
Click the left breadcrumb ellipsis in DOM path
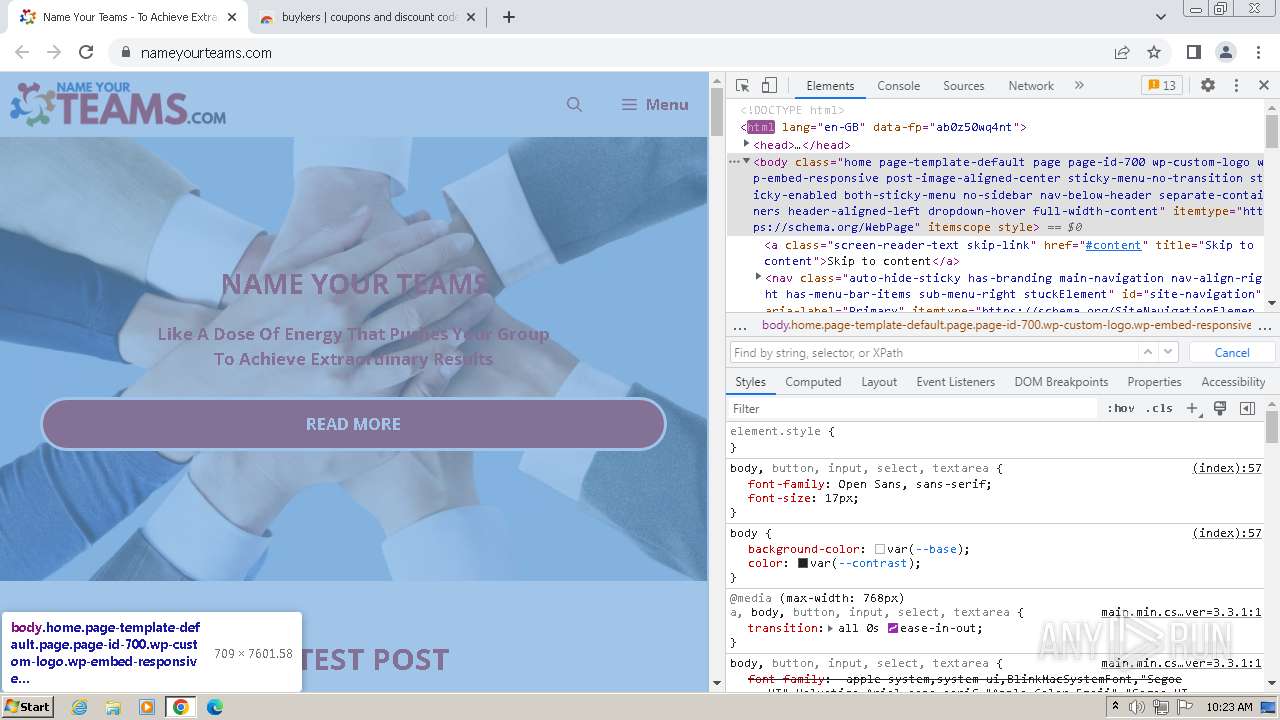click(x=740, y=326)
